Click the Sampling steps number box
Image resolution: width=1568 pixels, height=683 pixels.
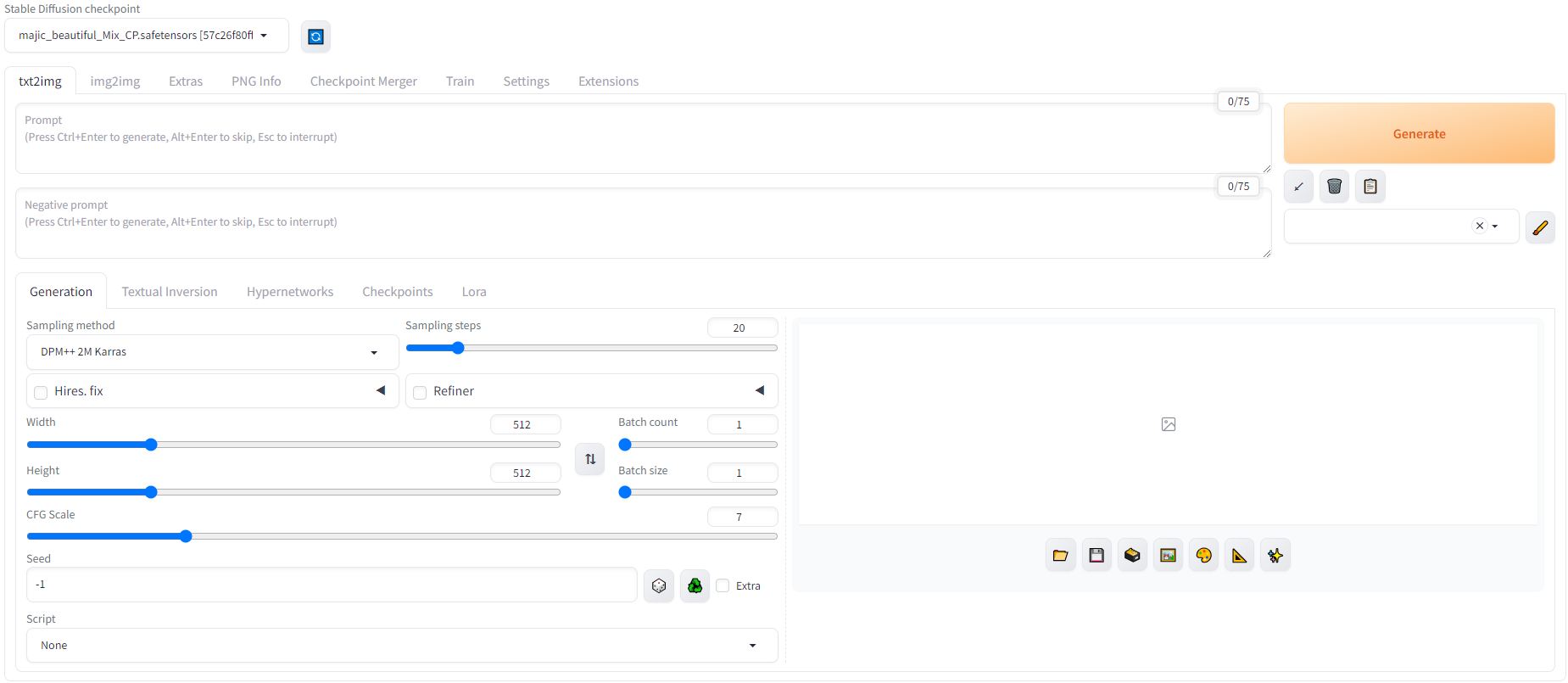tap(742, 328)
